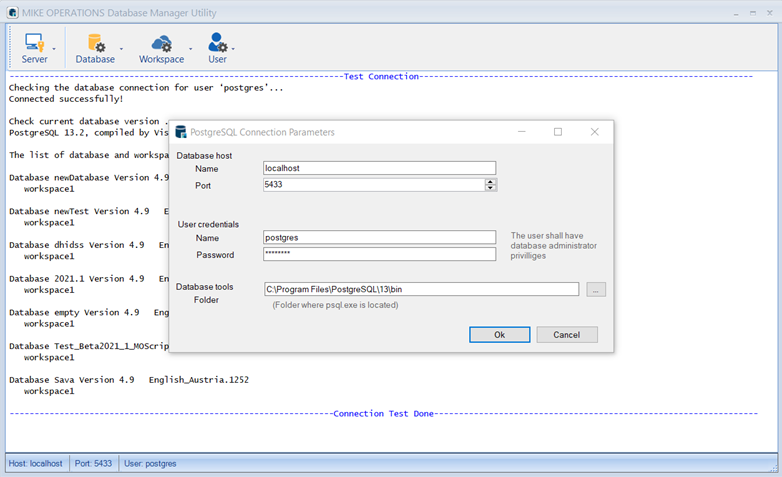
Task: Click the 'Database tools' group label
Action: point(204,287)
